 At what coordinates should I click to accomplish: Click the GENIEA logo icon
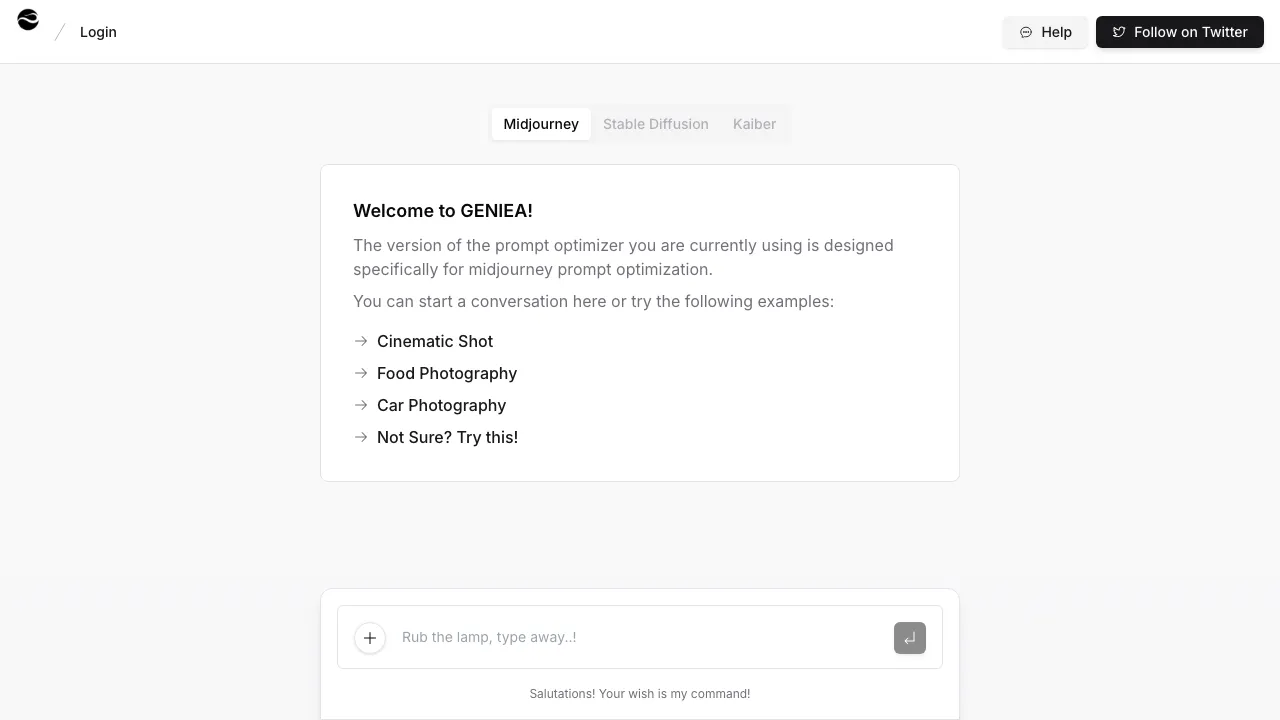pyautogui.click(x=27, y=19)
